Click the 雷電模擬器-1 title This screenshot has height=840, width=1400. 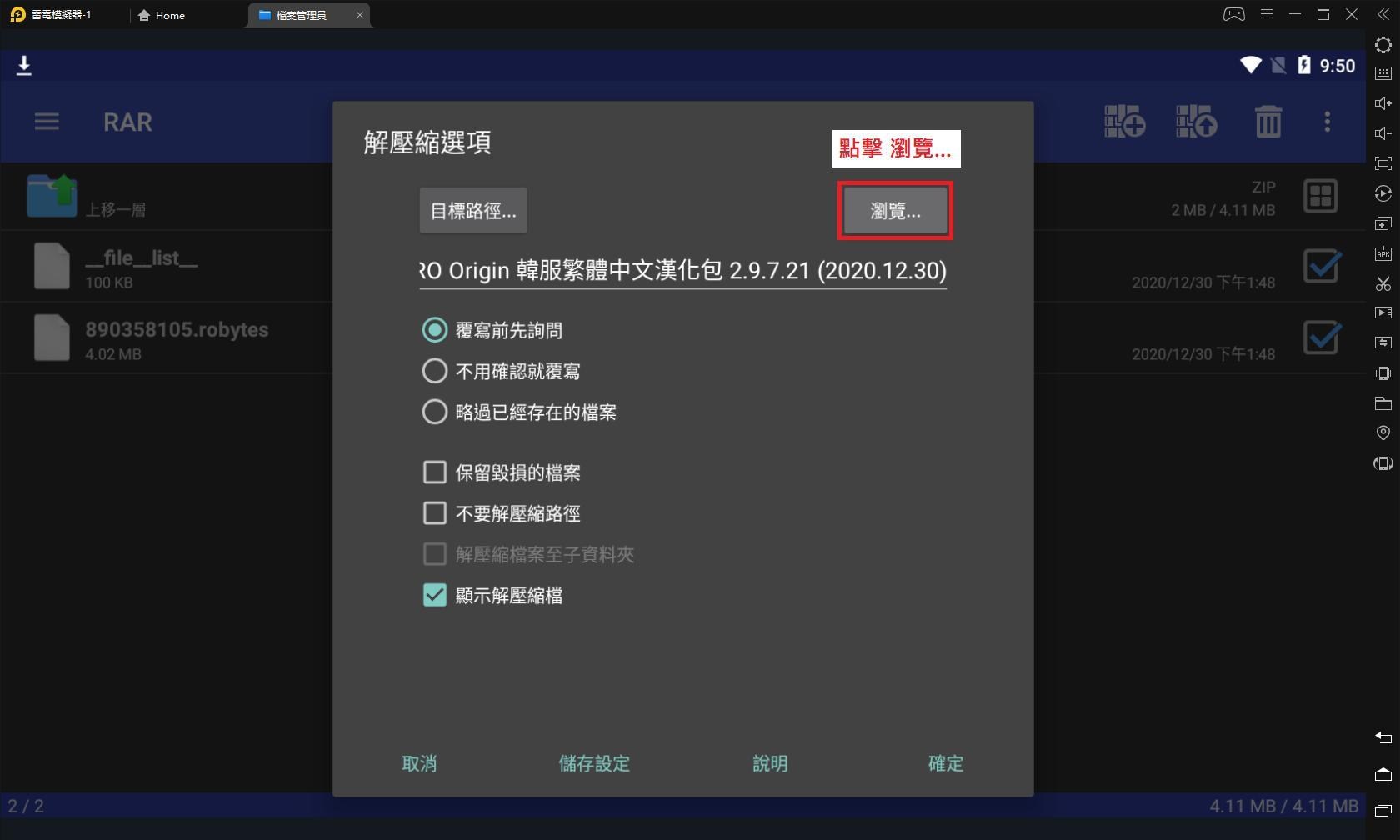coord(61,15)
